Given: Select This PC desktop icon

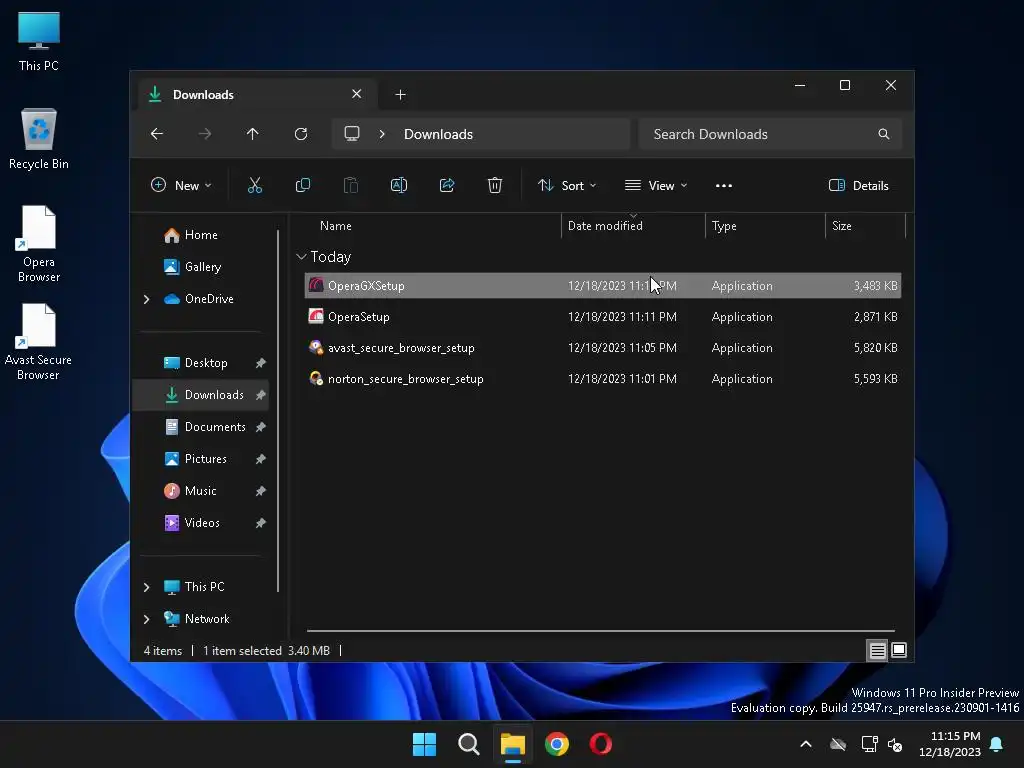Looking at the screenshot, I should click(39, 41).
